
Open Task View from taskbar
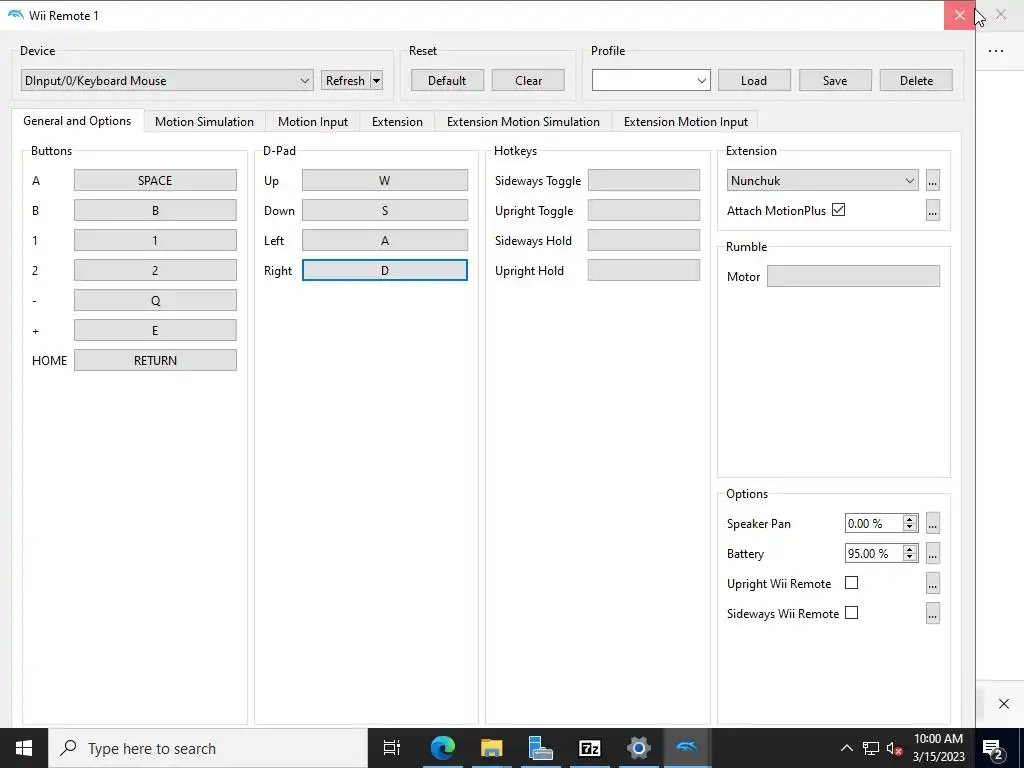click(x=392, y=748)
